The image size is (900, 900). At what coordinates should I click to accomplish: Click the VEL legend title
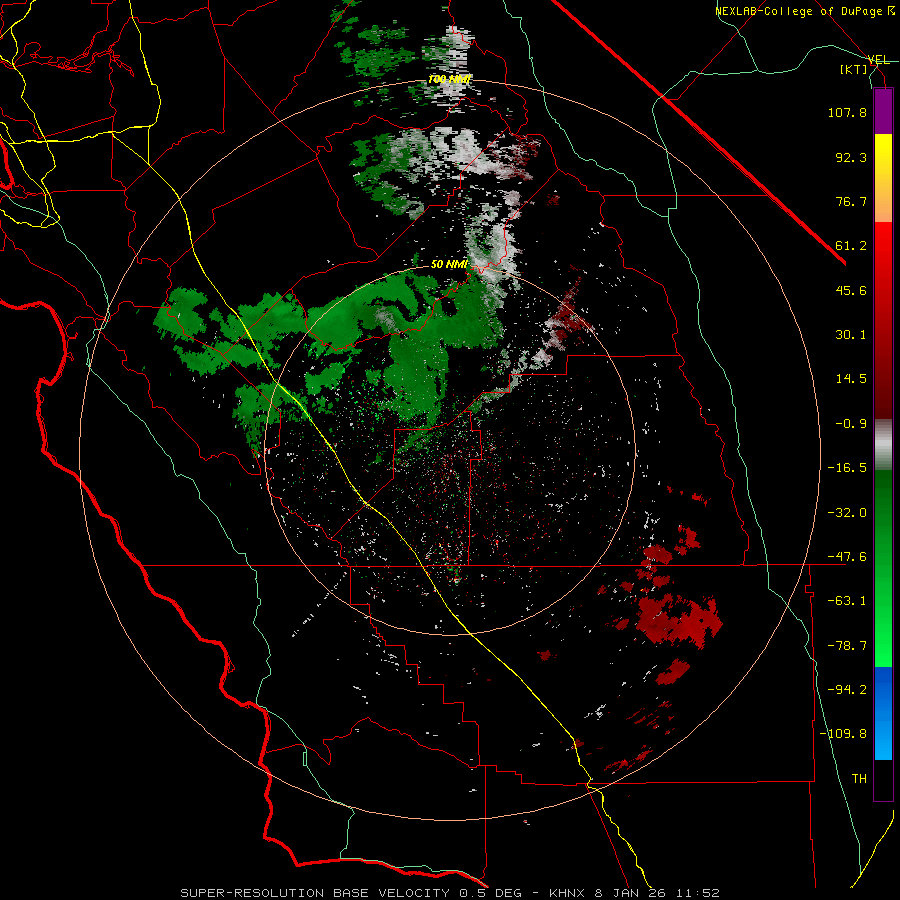[x=878, y=60]
